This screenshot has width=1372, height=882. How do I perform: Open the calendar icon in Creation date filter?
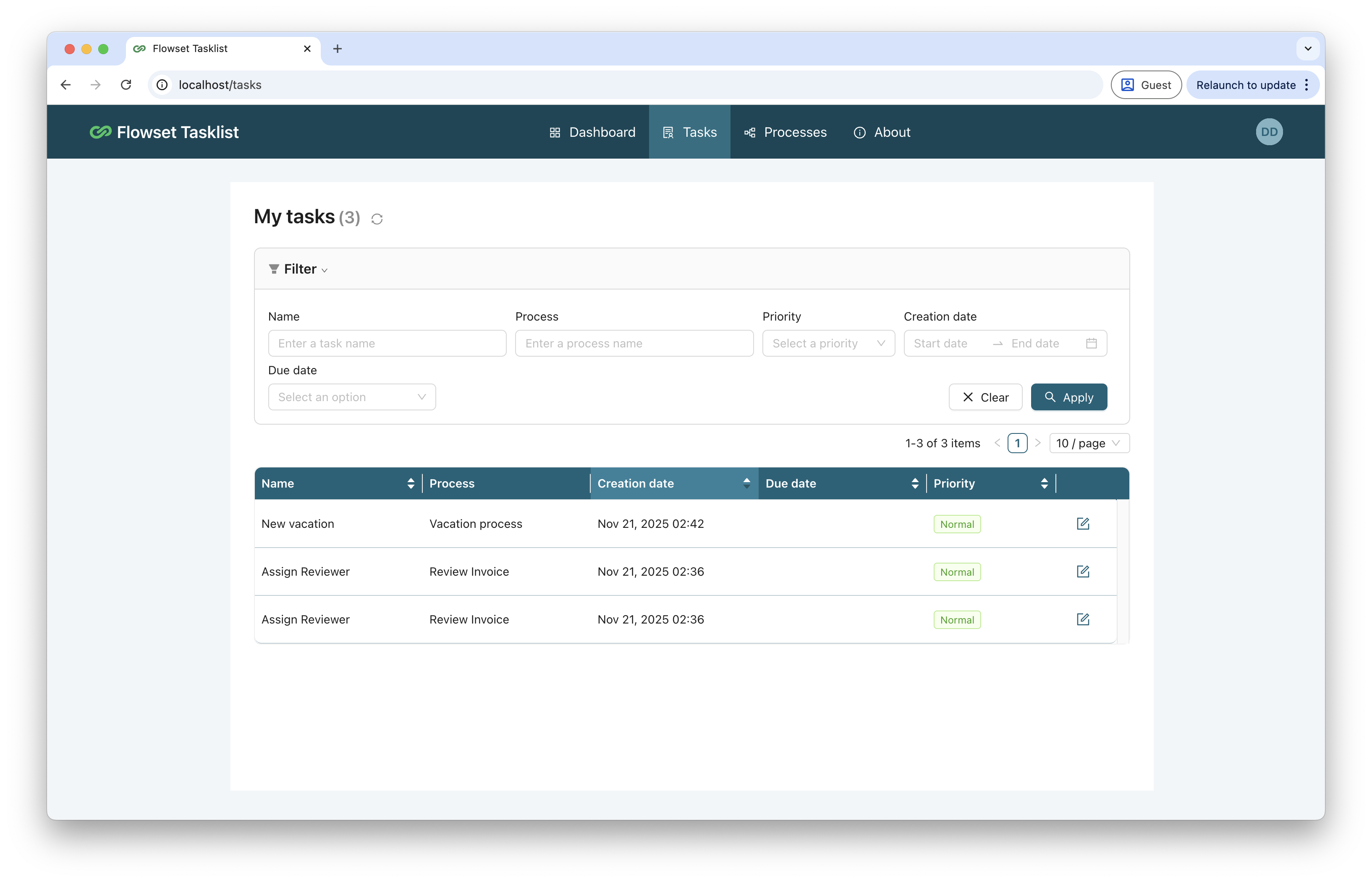(1091, 343)
